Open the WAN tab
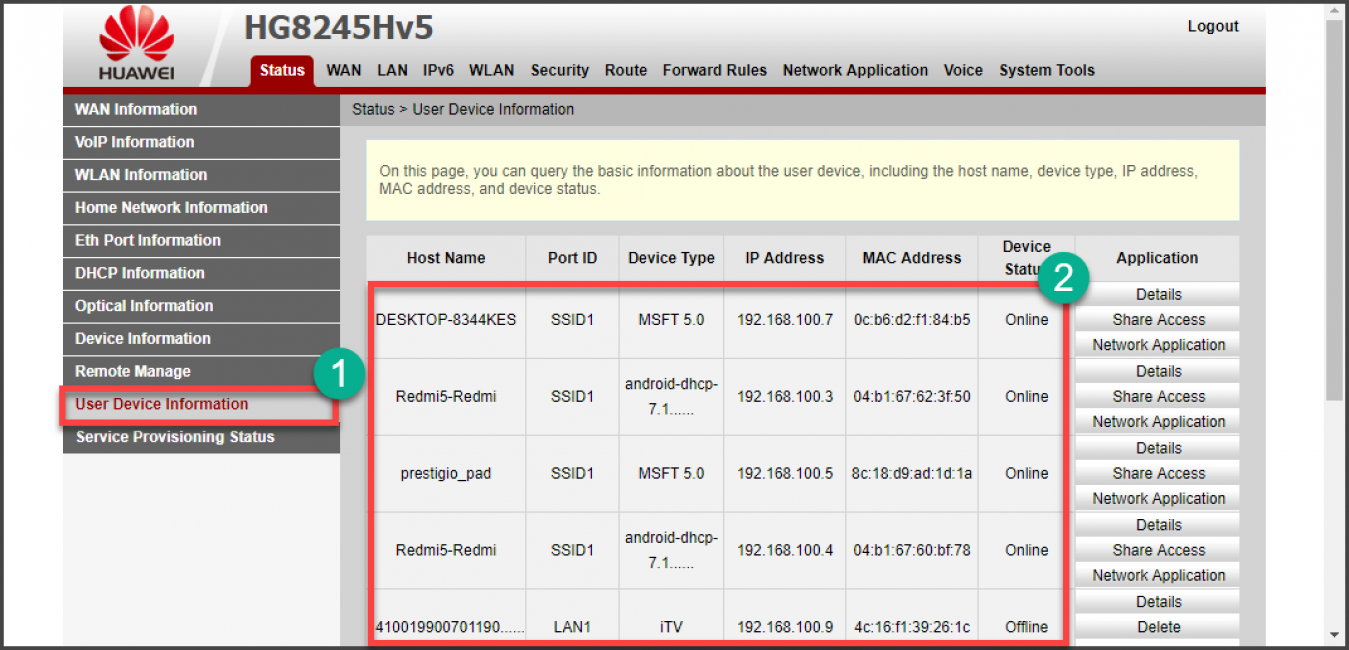The width and height of the screenshot is (1349, 650). tap(344, 71)
